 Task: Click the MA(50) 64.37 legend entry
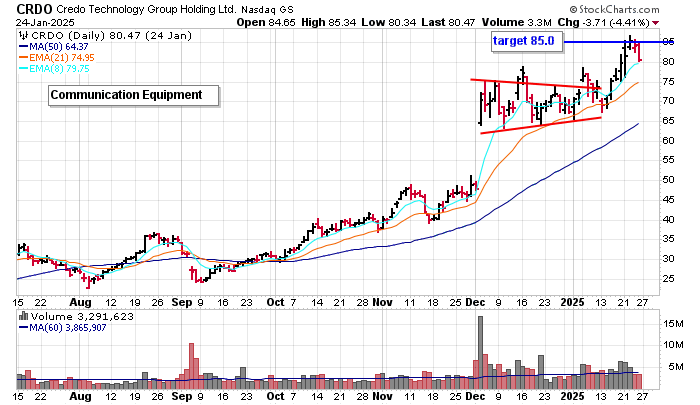click(x=54, y=46)
